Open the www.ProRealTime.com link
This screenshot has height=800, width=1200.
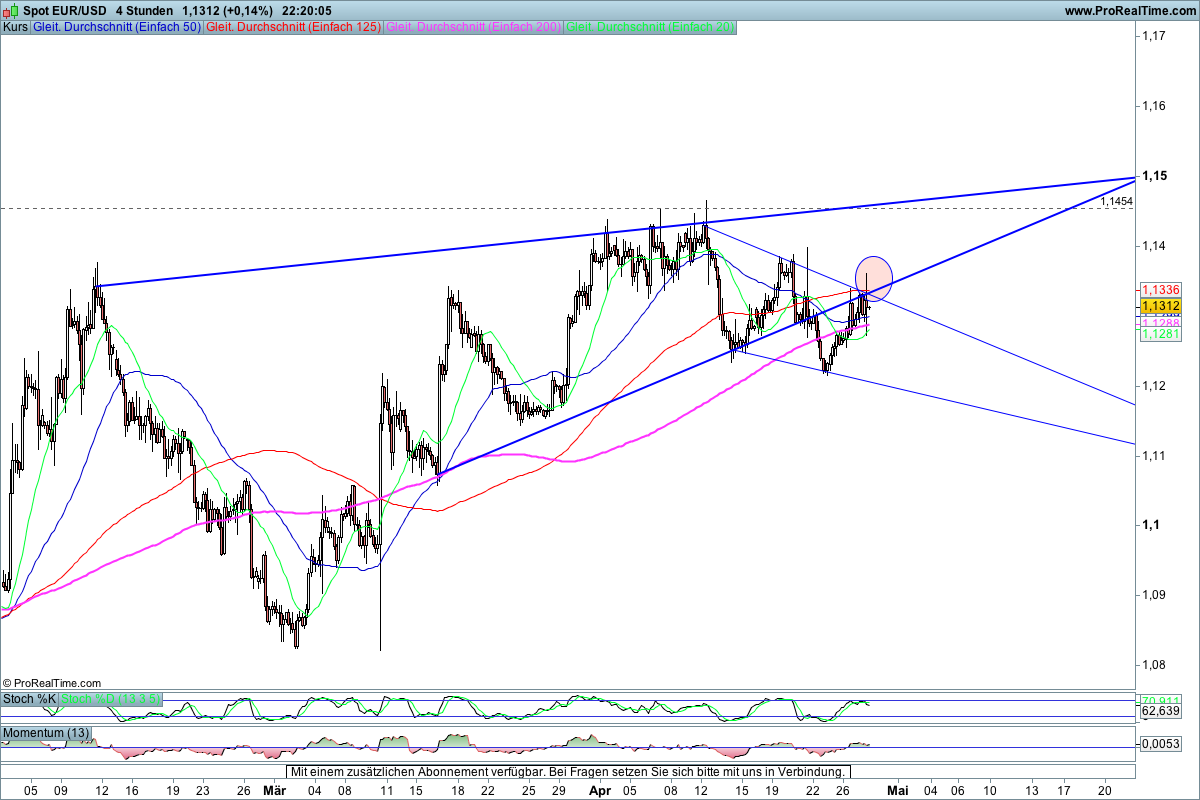click(1130, 10)
